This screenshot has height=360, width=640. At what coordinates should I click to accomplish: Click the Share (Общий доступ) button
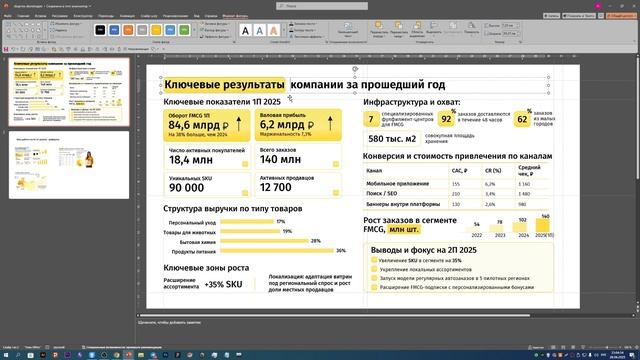(x=621, y=16)
